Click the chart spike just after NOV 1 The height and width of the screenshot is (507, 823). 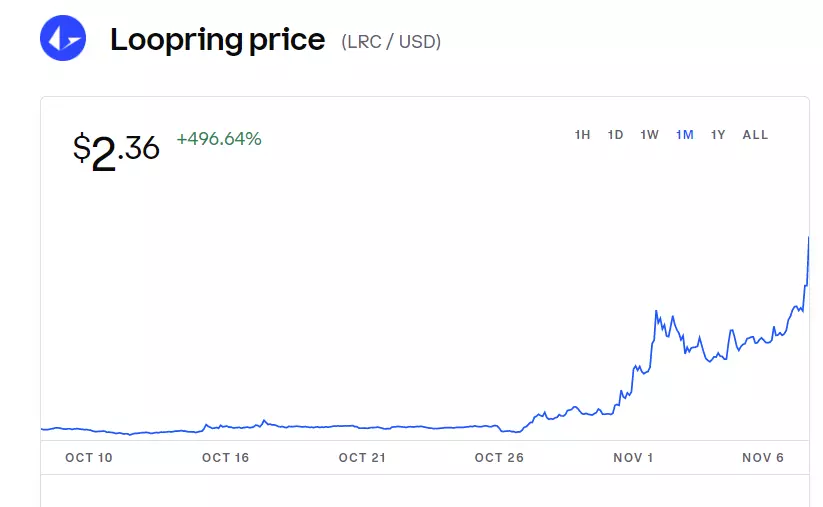coord(656,312)
